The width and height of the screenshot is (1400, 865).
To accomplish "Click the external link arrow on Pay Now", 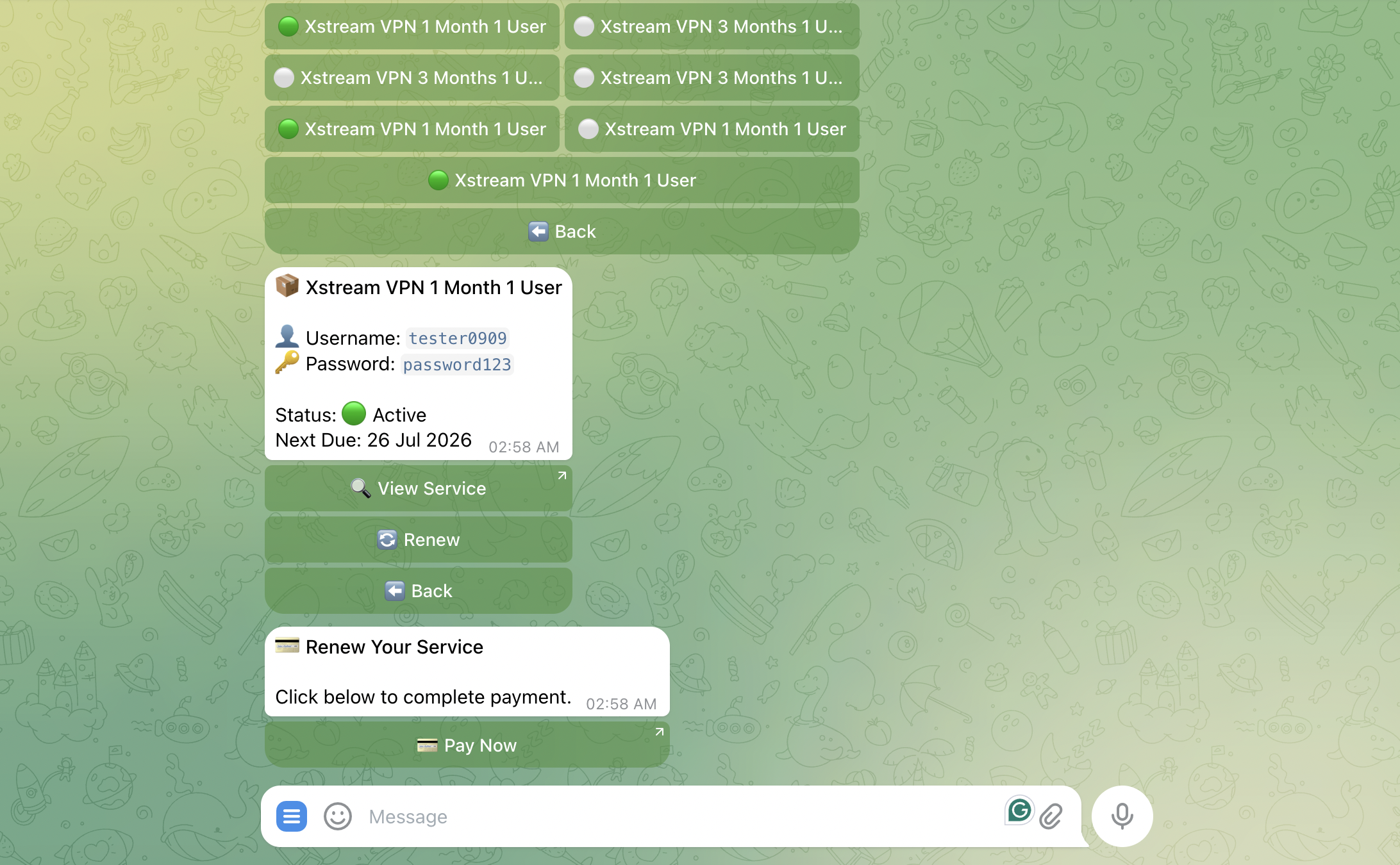I will (659, 732).
